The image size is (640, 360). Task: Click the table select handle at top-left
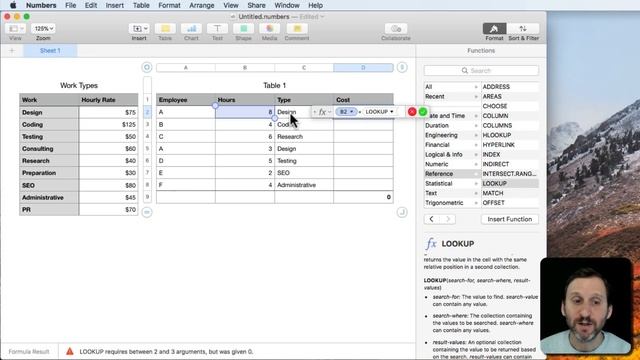147,67
